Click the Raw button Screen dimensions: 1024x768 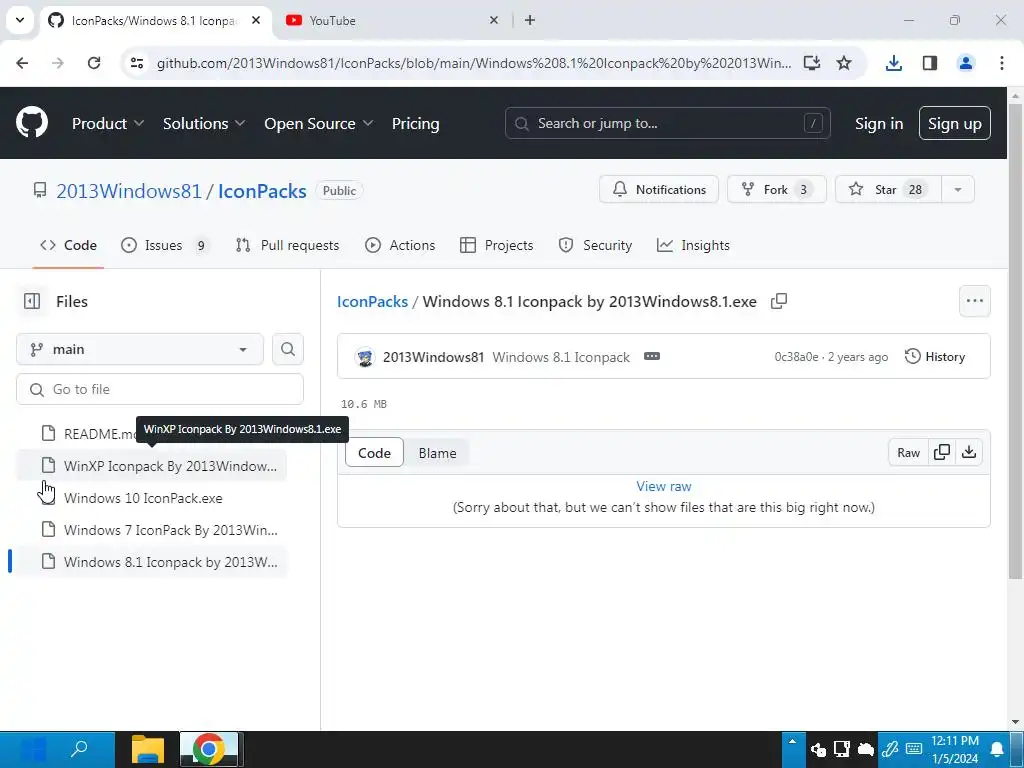click(908, 453)
